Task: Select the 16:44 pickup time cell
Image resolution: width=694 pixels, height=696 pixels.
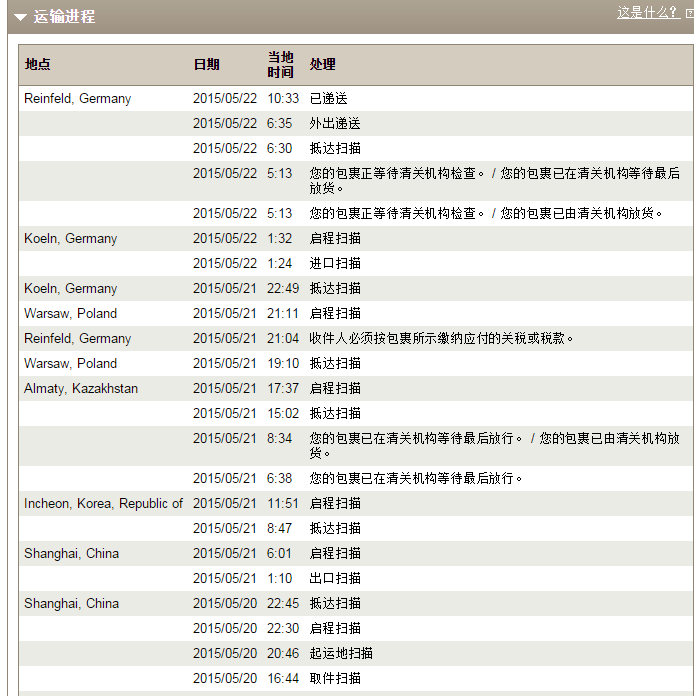Action: (x=282, y=679)
